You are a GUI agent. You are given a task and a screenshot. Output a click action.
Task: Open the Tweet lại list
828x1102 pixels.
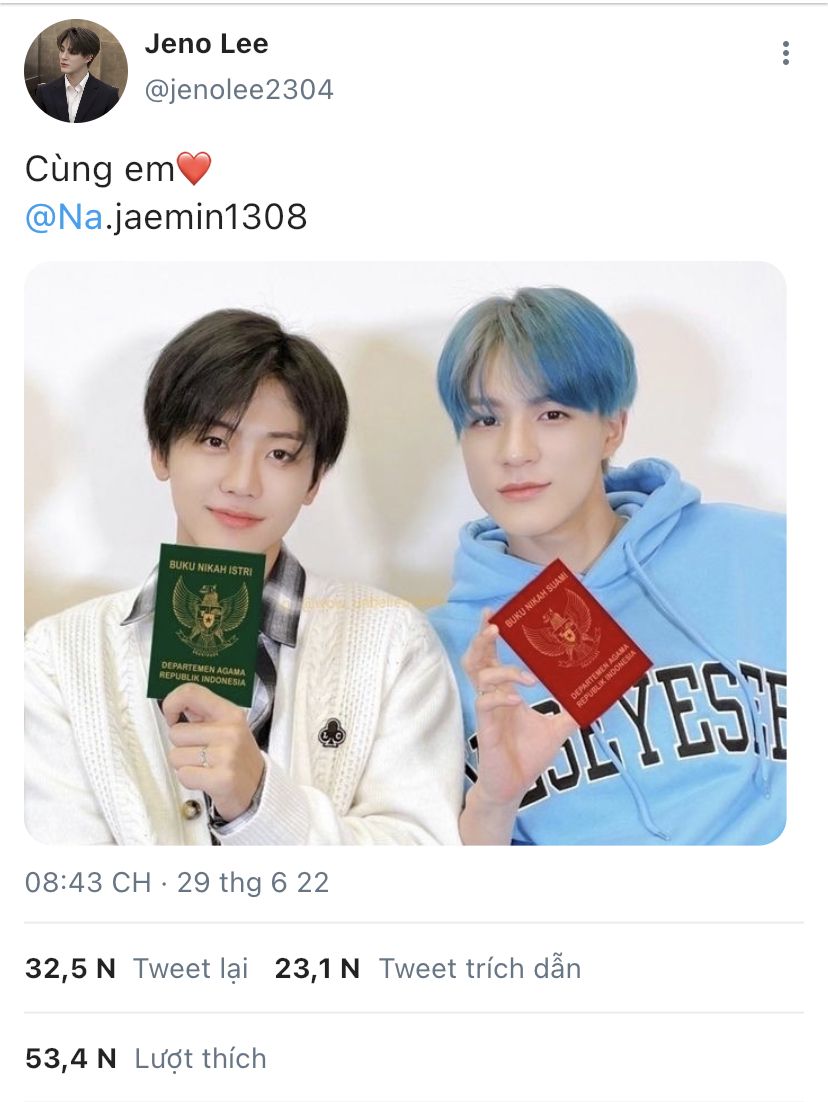[x=191, y=968]
